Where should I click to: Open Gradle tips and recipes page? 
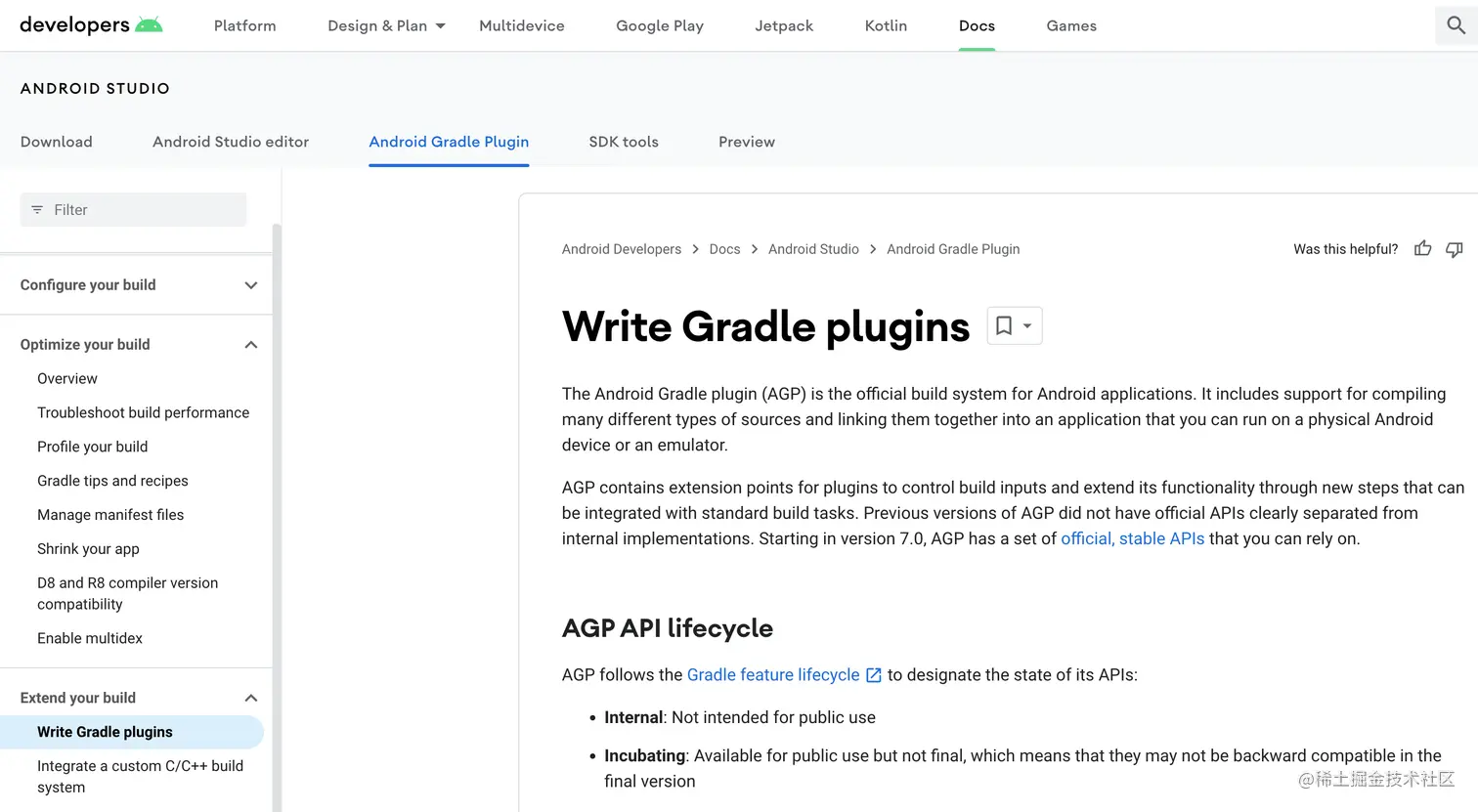[112, 481]
